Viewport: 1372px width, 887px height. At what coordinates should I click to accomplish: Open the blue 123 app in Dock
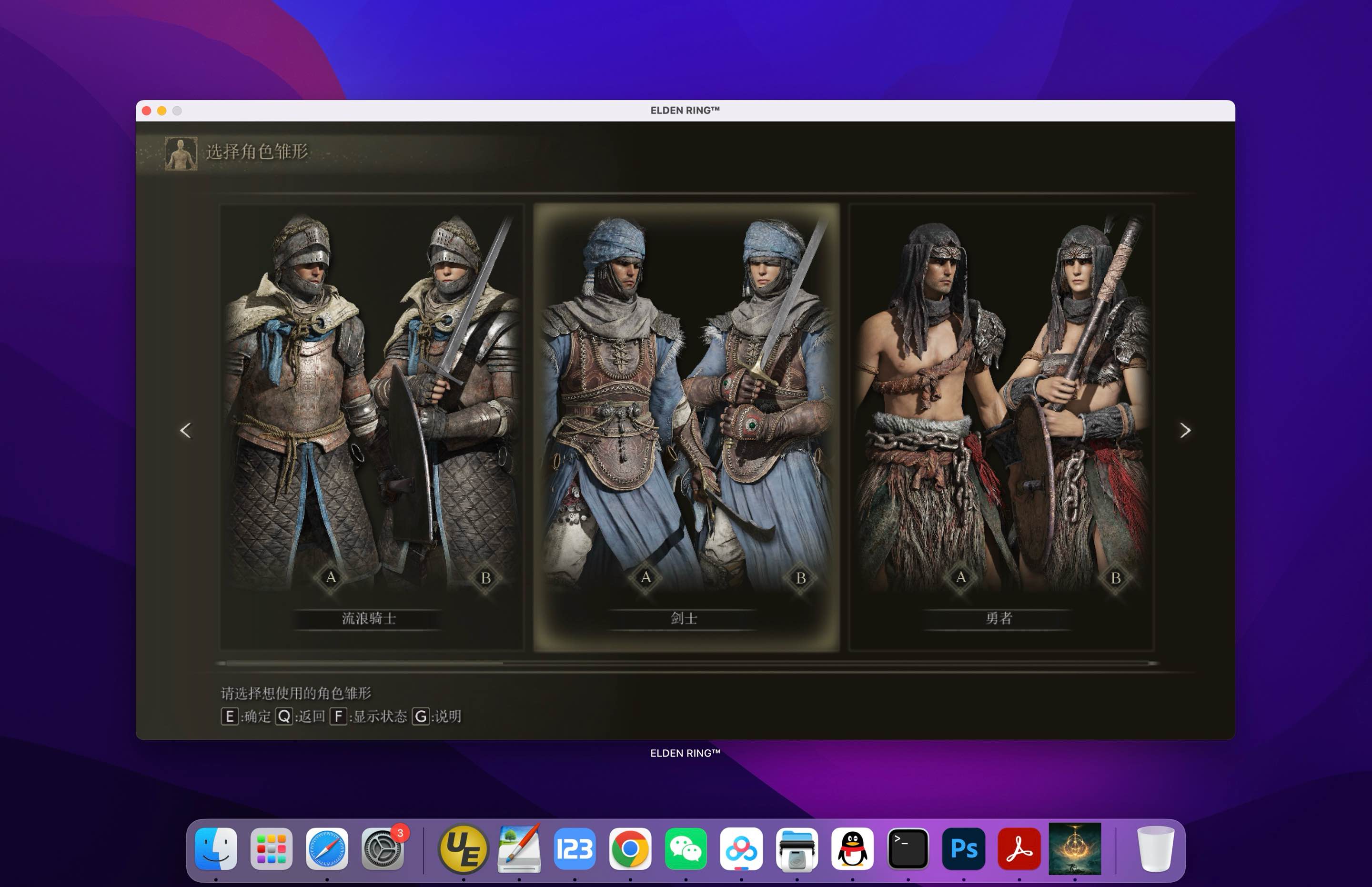(x=574, y=849)
